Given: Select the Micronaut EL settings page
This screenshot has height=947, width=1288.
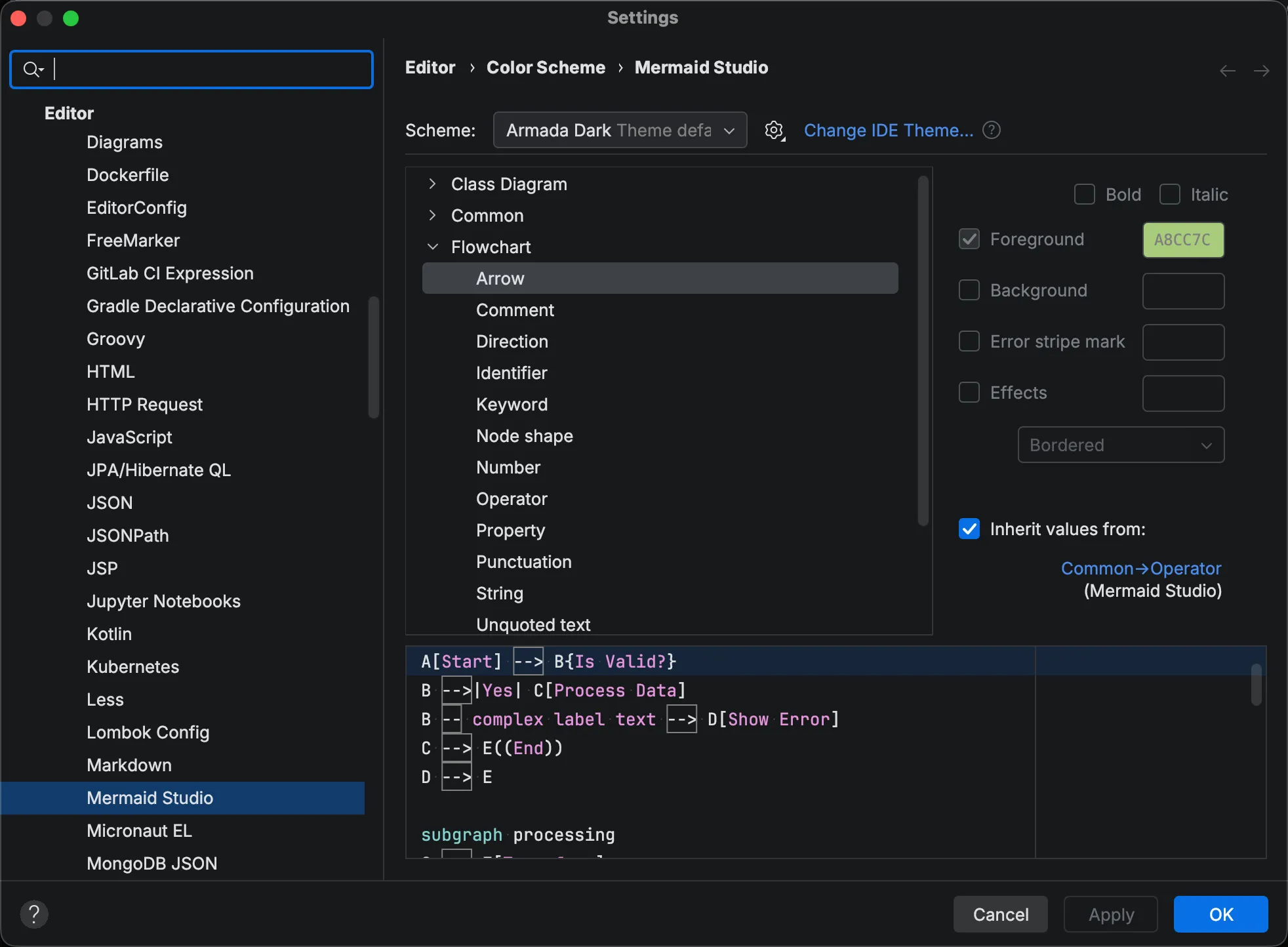Looking at the screenshot, I should [139, 830].
